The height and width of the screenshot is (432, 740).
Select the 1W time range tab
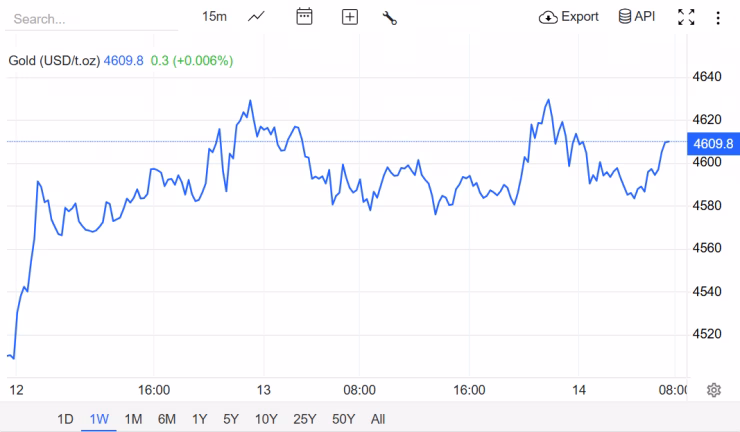99,419
